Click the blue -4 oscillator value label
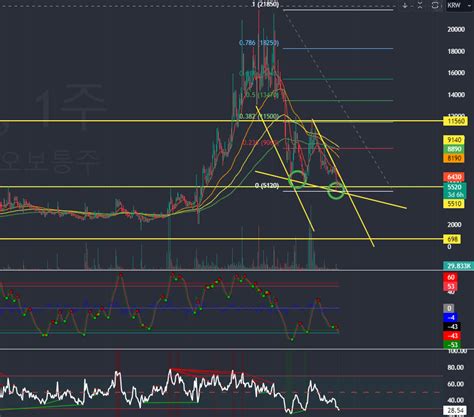 451,317
